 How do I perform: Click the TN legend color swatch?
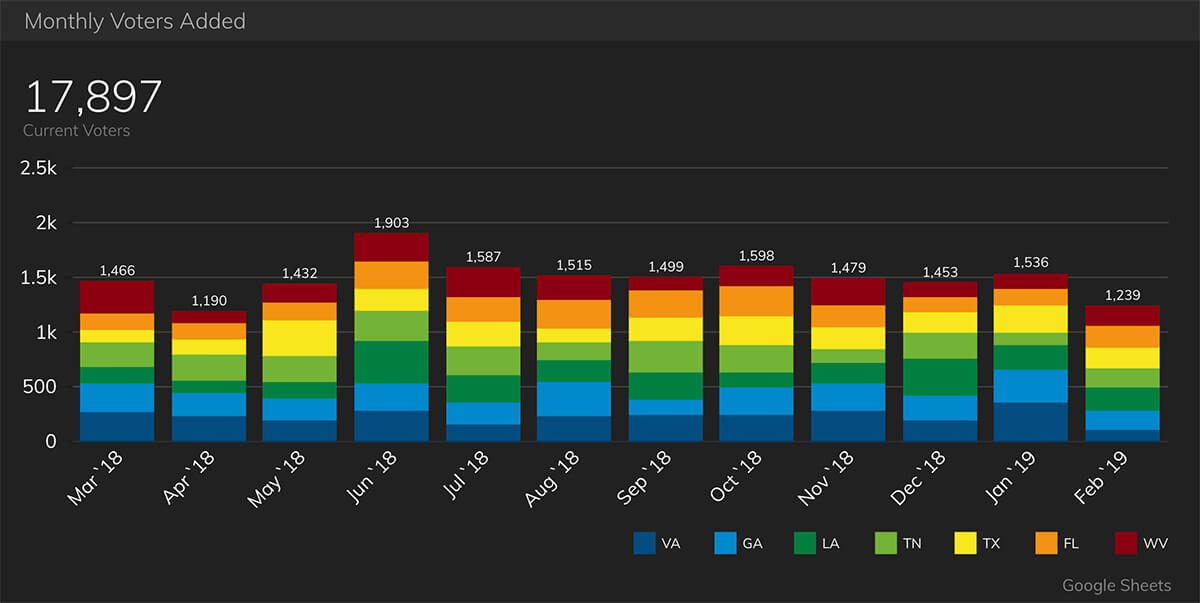pyautogui.click(x=884, y=543)
